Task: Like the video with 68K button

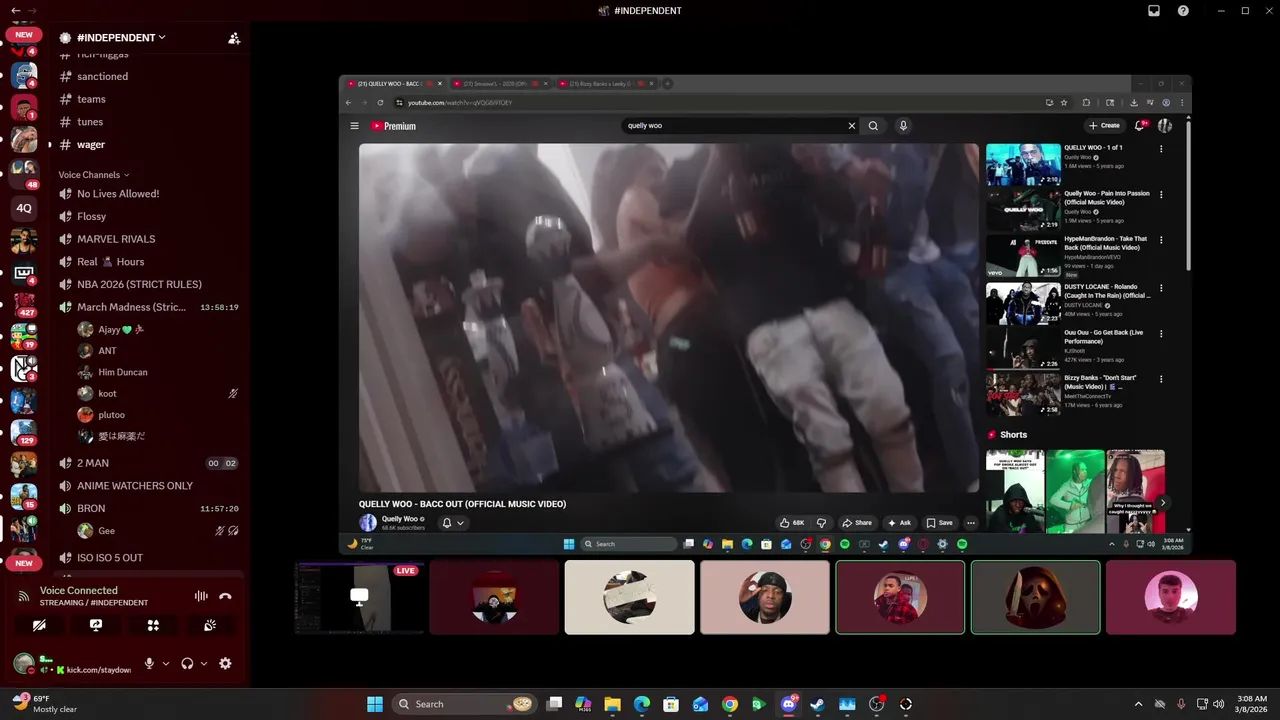Action: 793,523
